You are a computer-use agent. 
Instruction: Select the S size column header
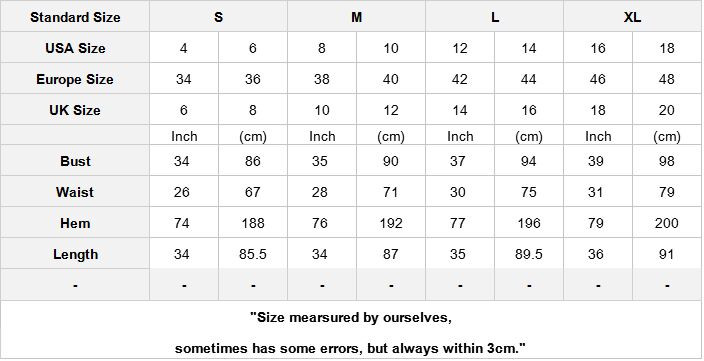pos(218,17)
